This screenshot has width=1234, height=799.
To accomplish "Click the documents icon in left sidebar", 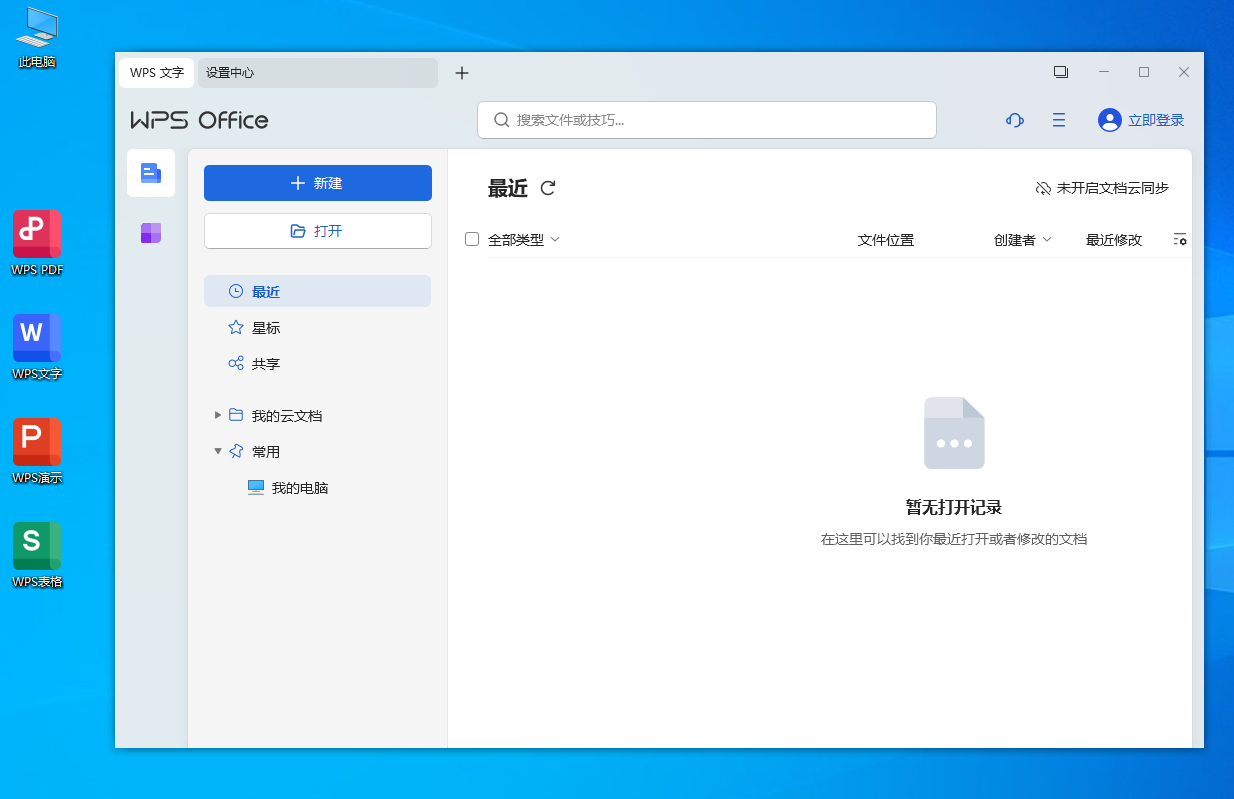I will coord(151,173).
